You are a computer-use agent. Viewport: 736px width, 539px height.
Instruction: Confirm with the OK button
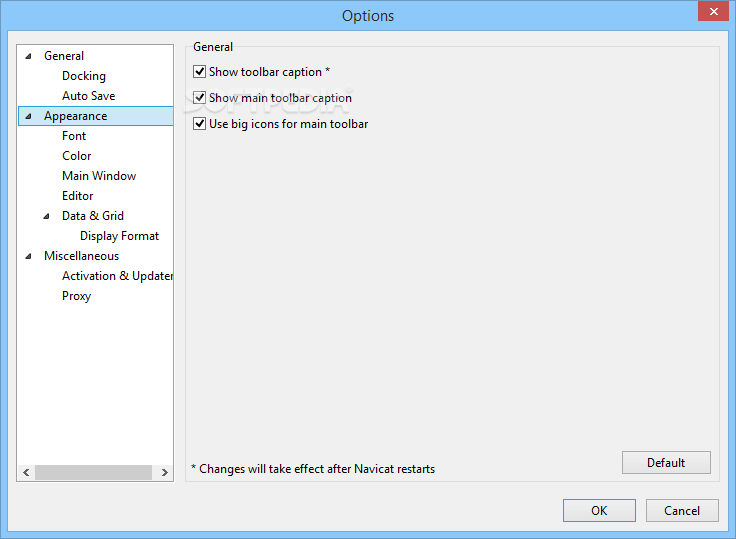coord(599,511)
